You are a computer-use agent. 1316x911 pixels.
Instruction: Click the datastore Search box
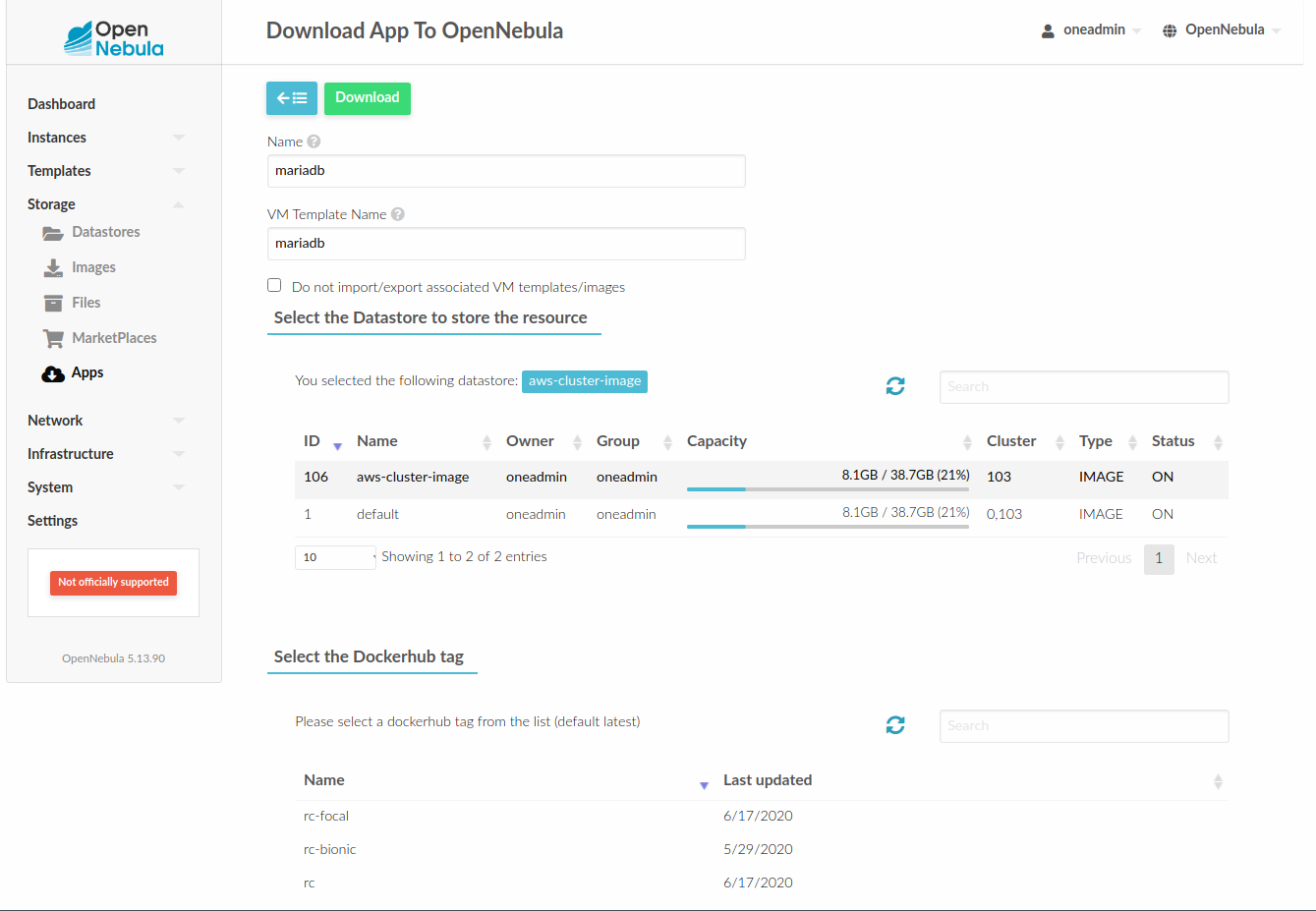(x=1084, y=387)
